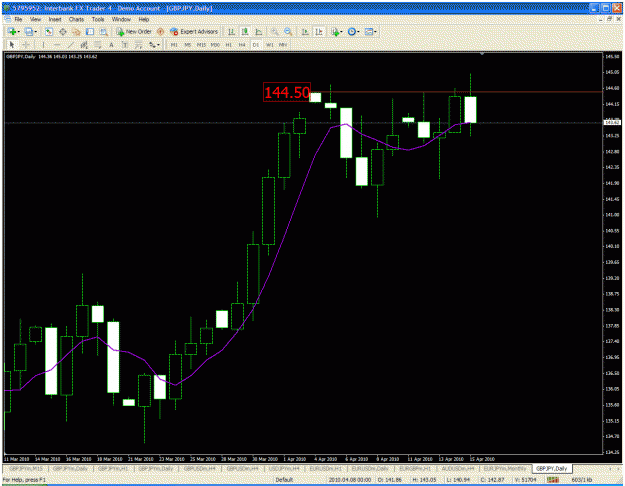Switch timeframe to H1

pyautogui.click(x=228, y=45)
